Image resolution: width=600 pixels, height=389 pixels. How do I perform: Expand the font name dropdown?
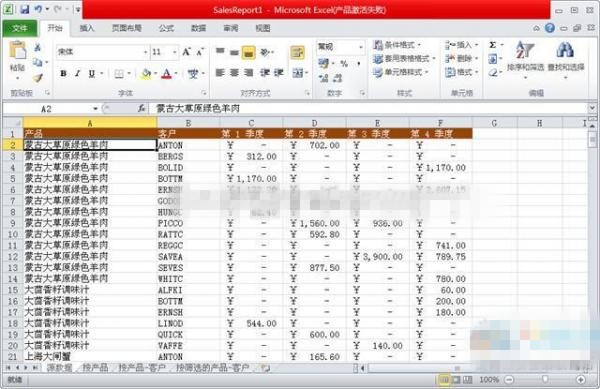[x=145, y=52]
